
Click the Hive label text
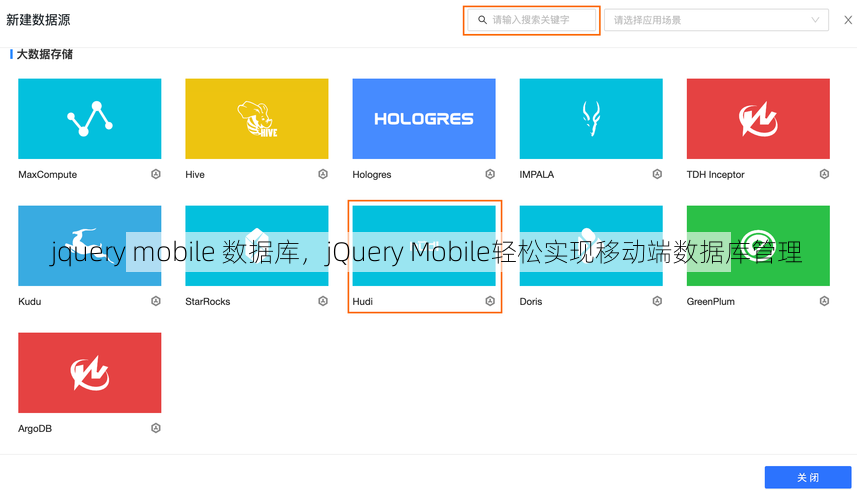pos(195,175)
